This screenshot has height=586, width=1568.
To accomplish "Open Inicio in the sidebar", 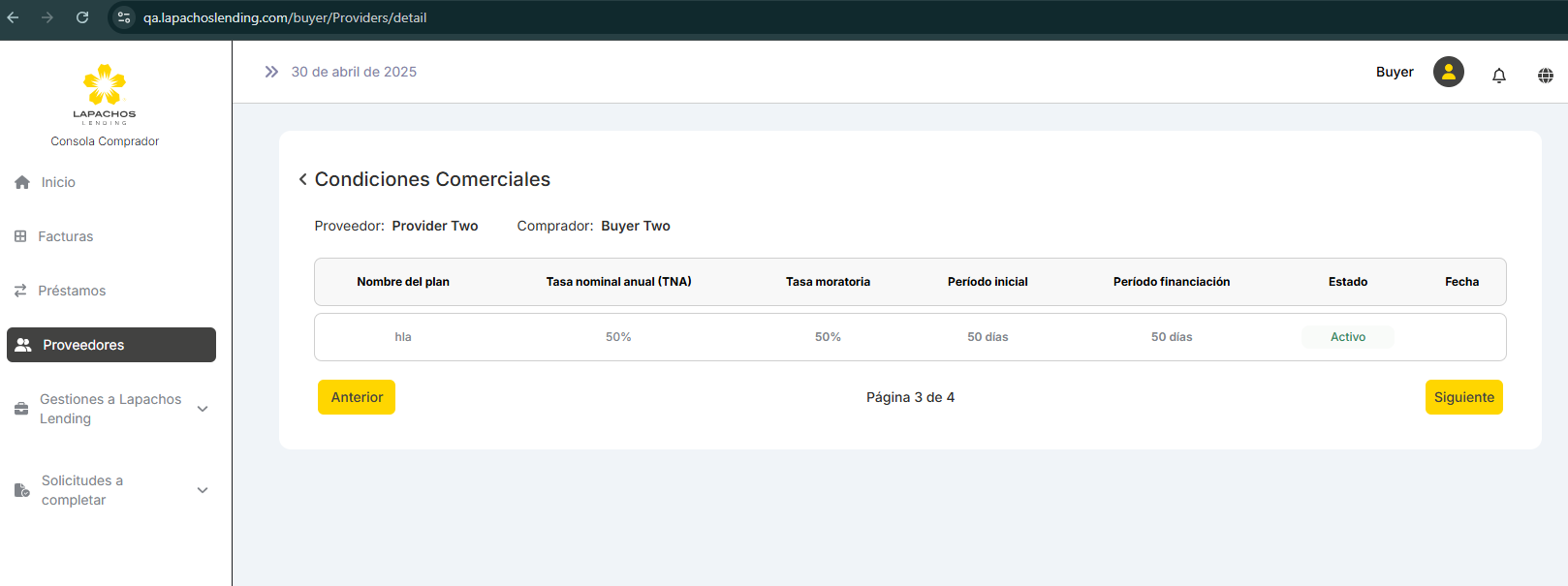I will click(58, 182).
